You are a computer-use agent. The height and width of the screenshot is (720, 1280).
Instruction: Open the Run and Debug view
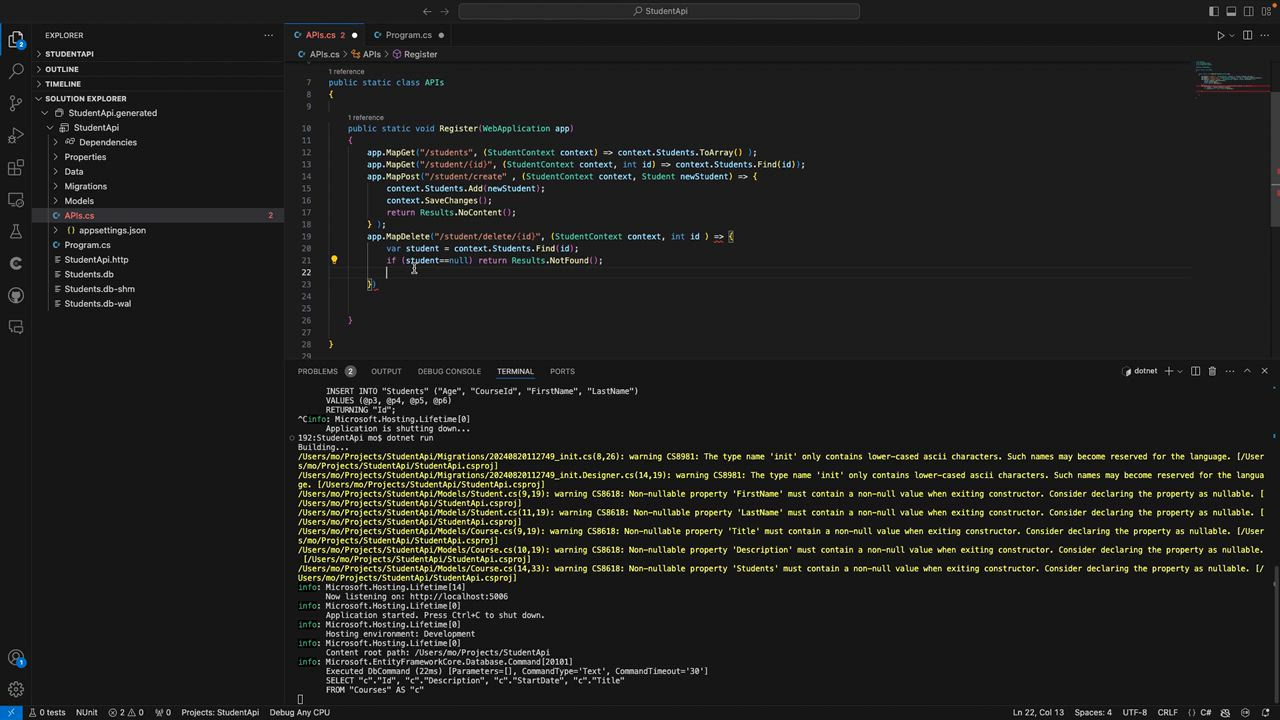click(x=16, y=135)
